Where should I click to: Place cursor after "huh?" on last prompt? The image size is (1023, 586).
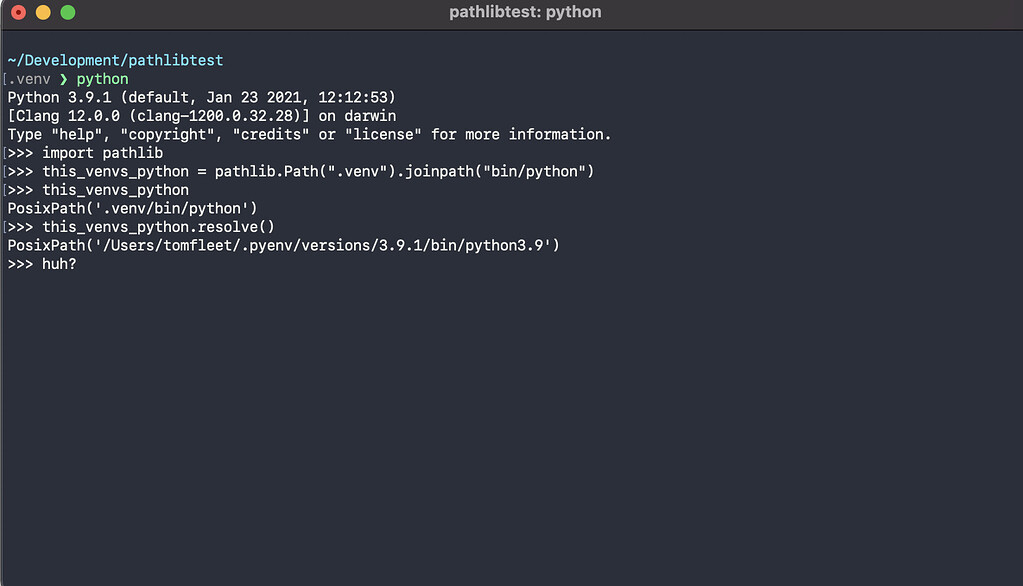(78, 264)
